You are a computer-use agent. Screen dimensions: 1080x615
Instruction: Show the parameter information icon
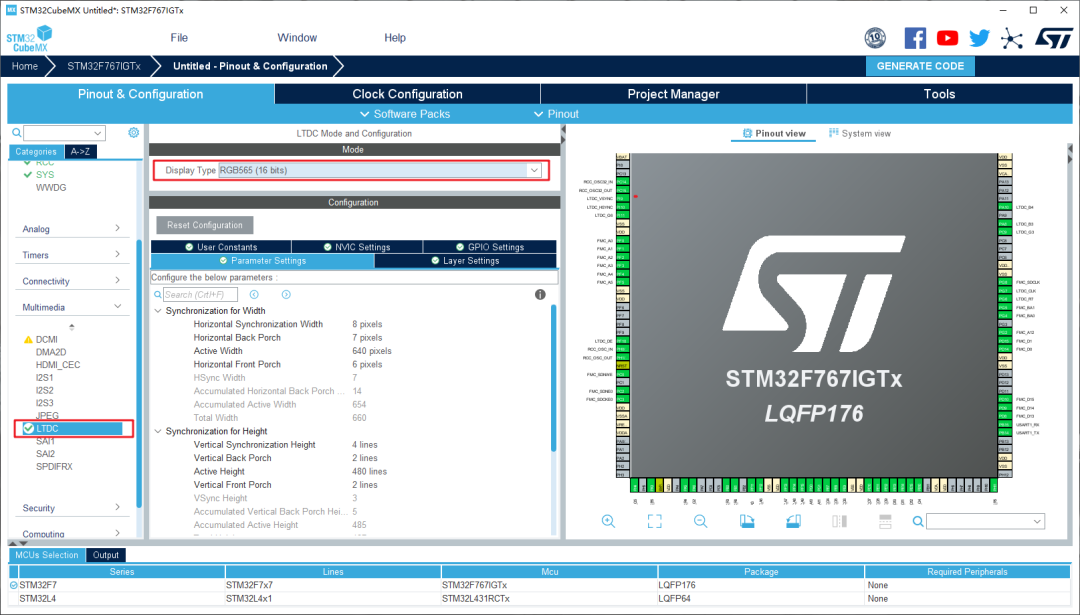point(540,295)
